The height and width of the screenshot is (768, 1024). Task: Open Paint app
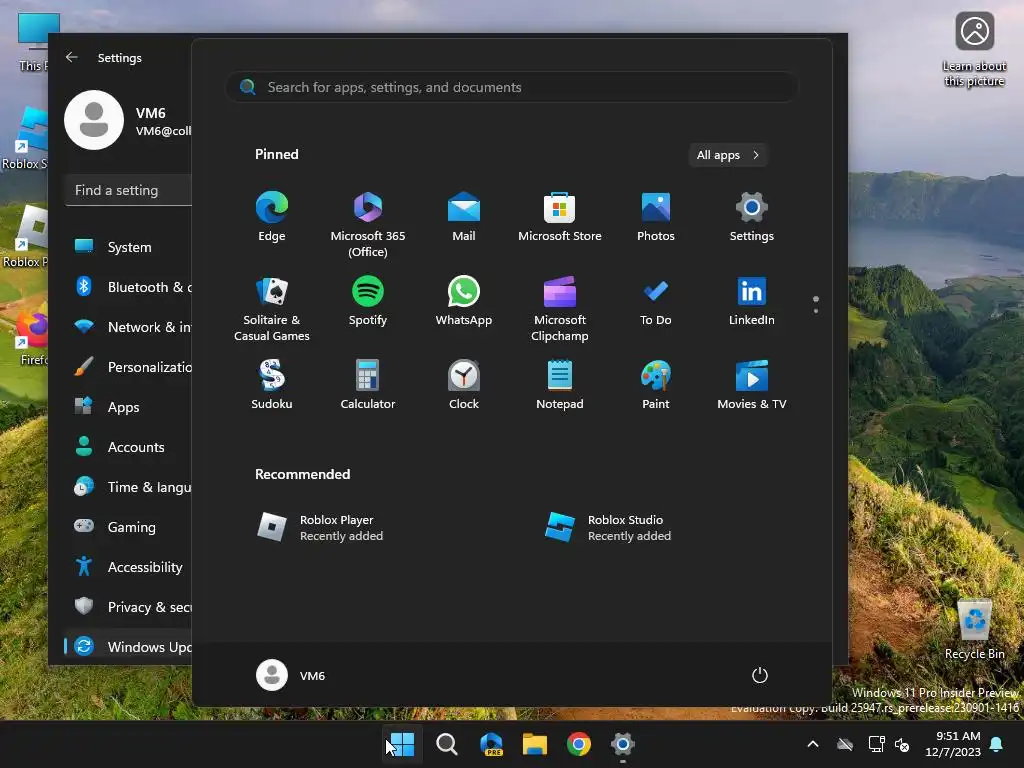click(x=656, y=385)
